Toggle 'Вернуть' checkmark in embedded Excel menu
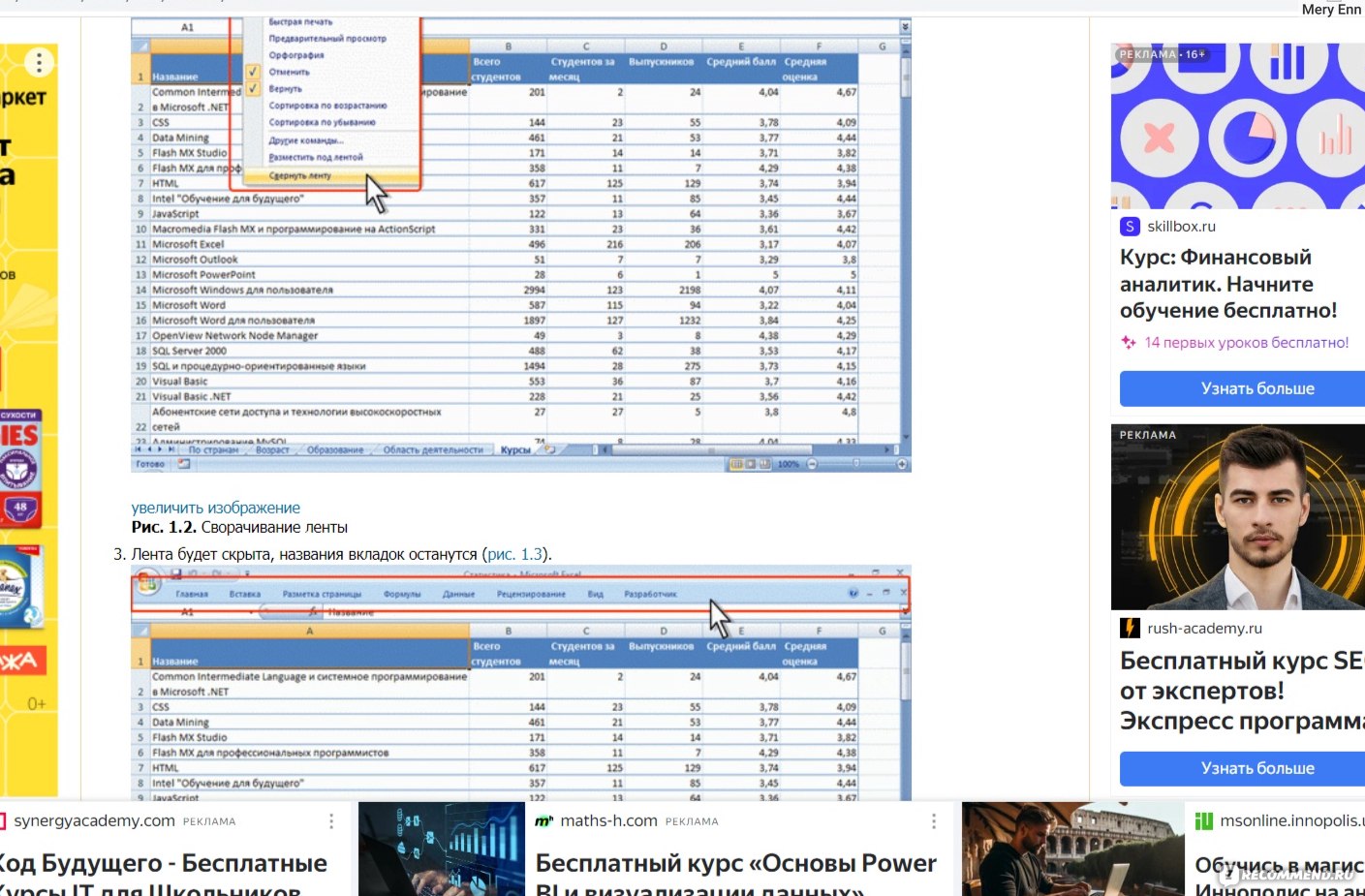The width and height of the screenshot is (1365, 896). (x=252, y=88)
